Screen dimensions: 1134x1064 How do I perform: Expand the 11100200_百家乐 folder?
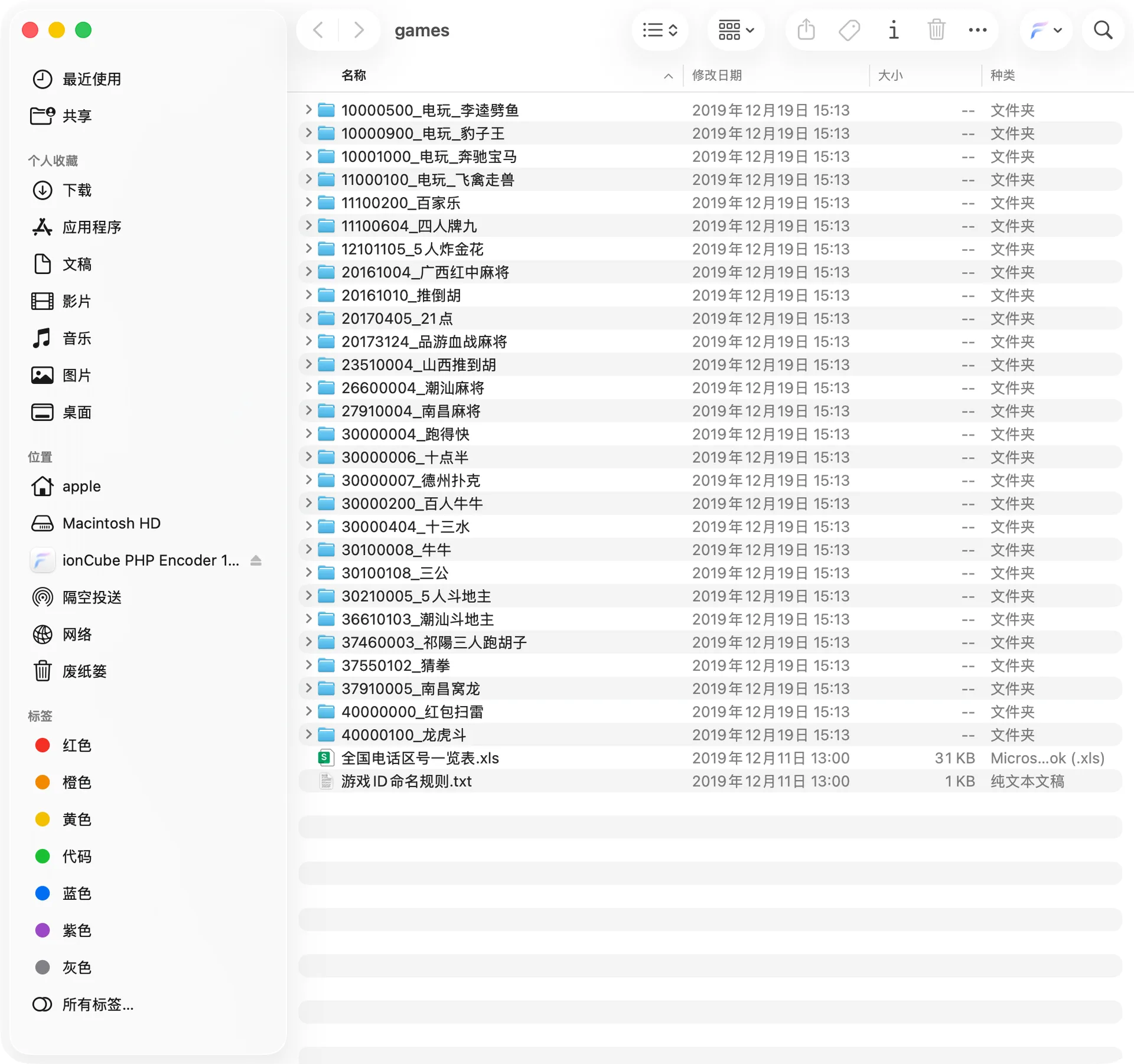click(308, 202)
